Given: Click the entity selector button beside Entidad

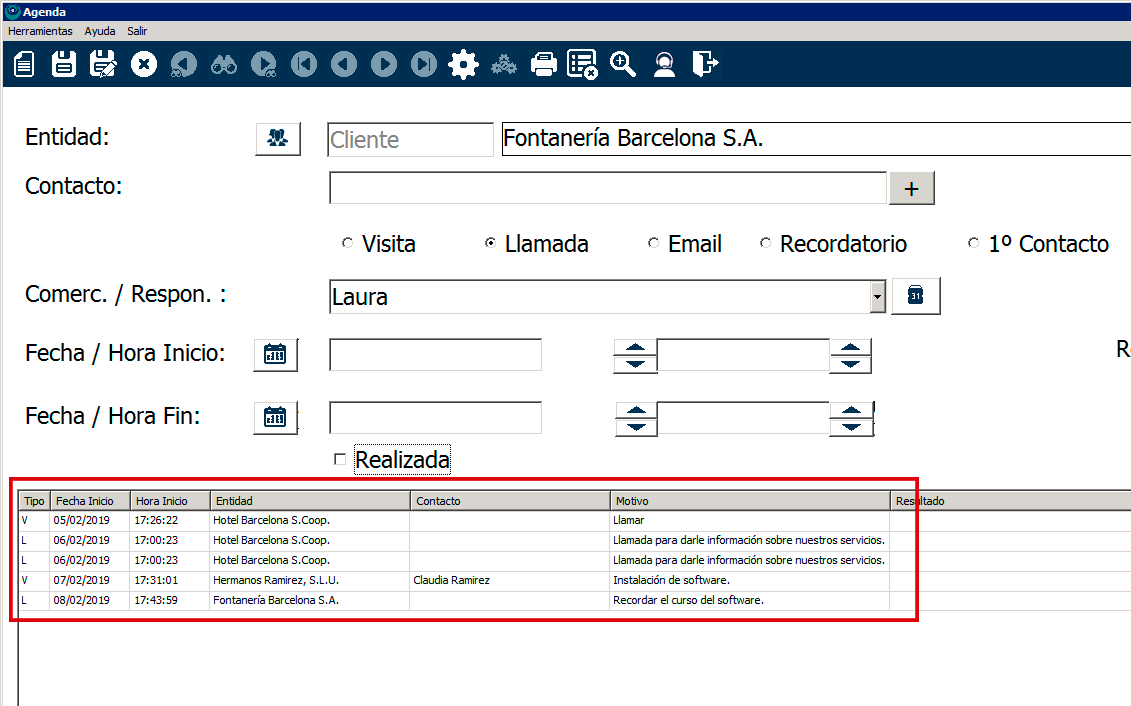Looking at the screenshot, I should [x=278, y=139].
